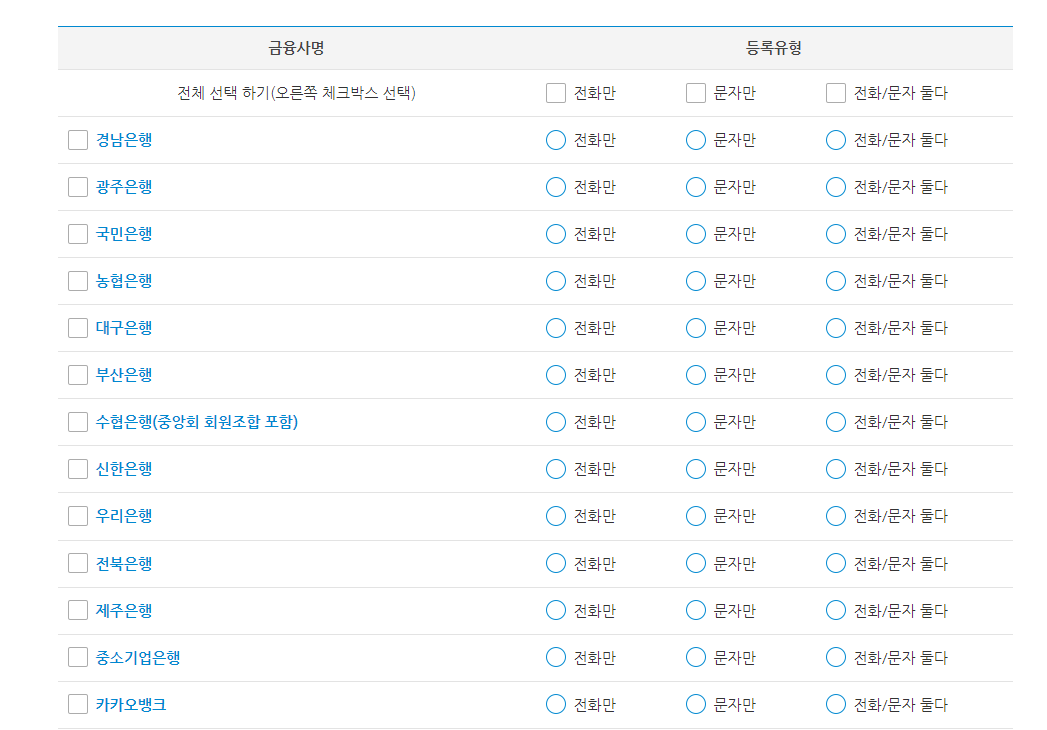Open the 제주은행 link
This screenshot has width=1047, height=730.
pyautogui.click(x=124, y=610)
